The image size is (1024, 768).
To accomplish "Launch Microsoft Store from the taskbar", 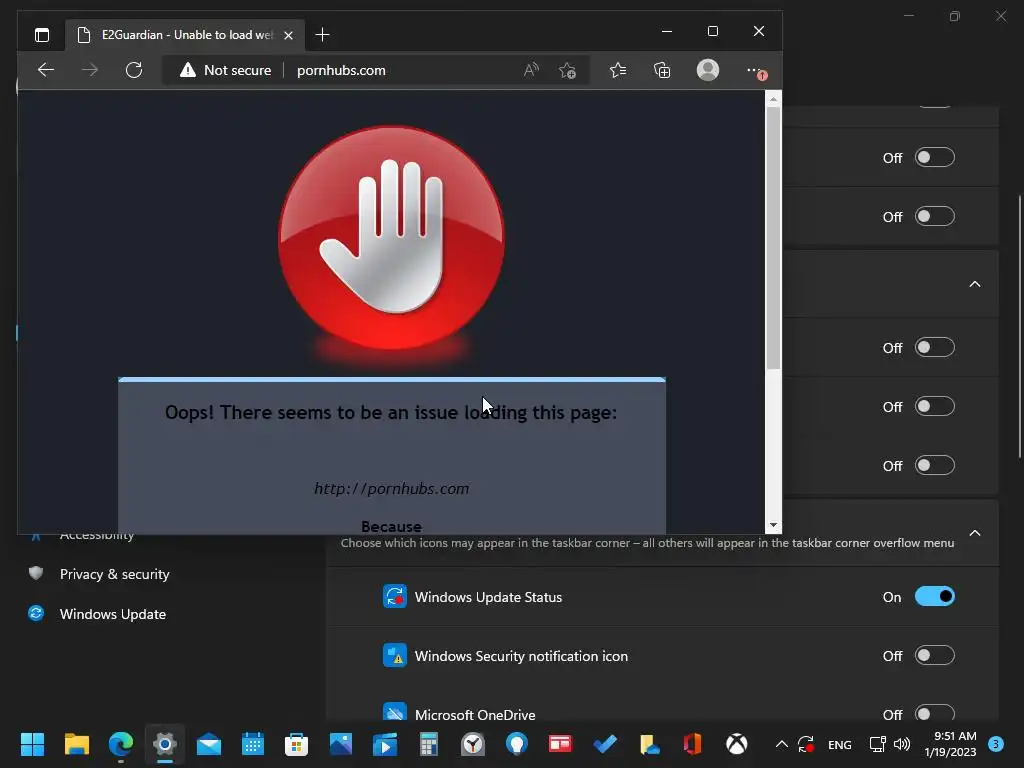I will point(296,744).
